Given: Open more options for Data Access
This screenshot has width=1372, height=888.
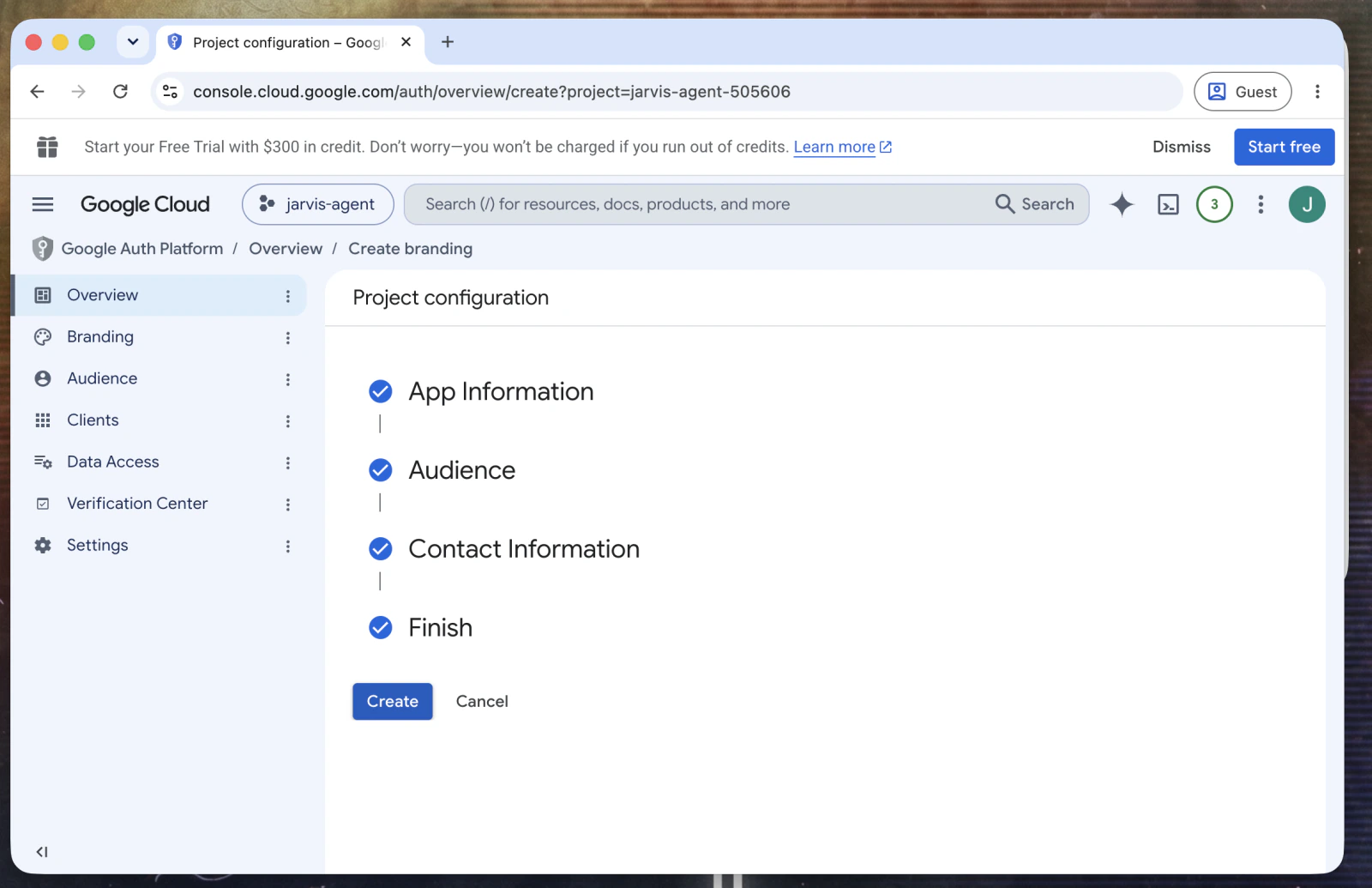Looking at the screenshot, I should point(288,462).
